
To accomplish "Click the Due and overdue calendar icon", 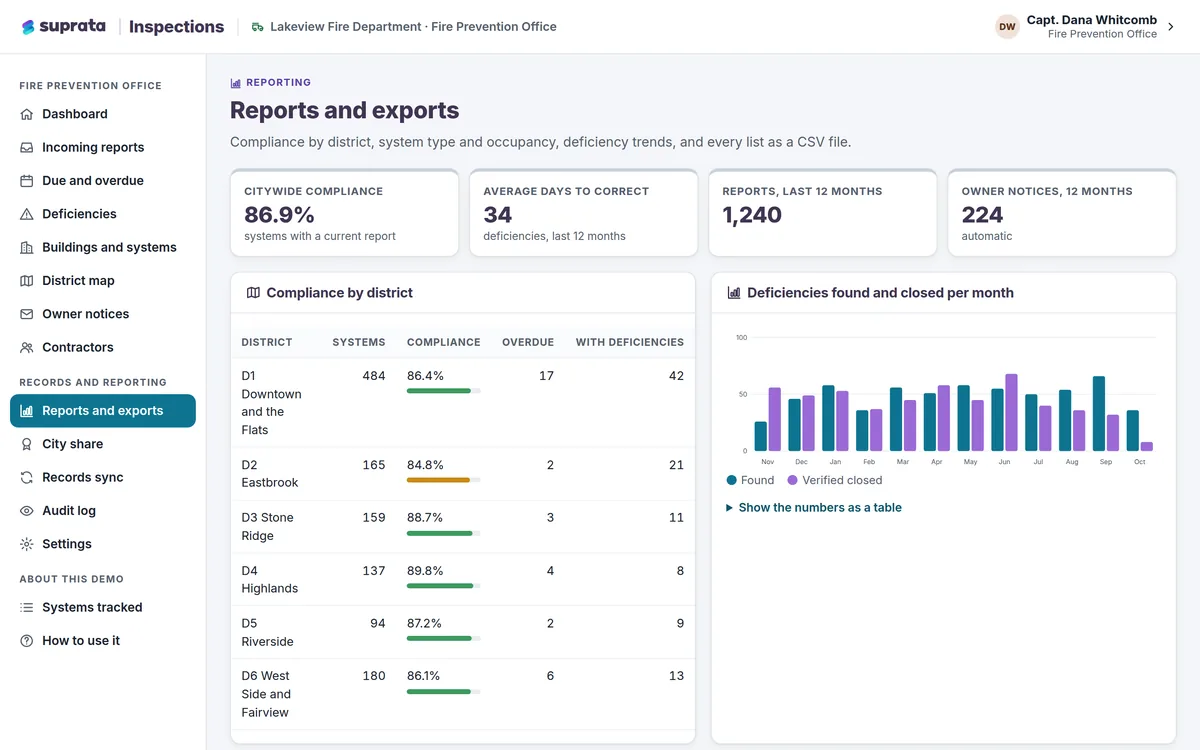I will pyautogui.click(x=27, y=181).
